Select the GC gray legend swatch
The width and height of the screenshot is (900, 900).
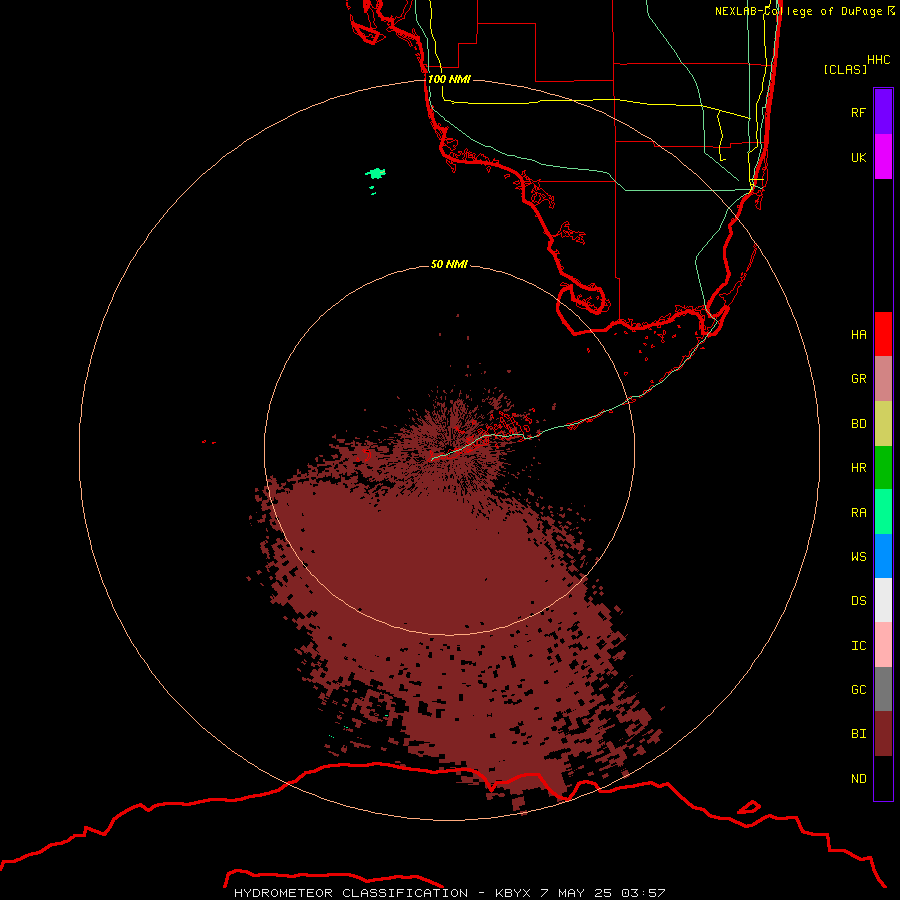[883, 689]
